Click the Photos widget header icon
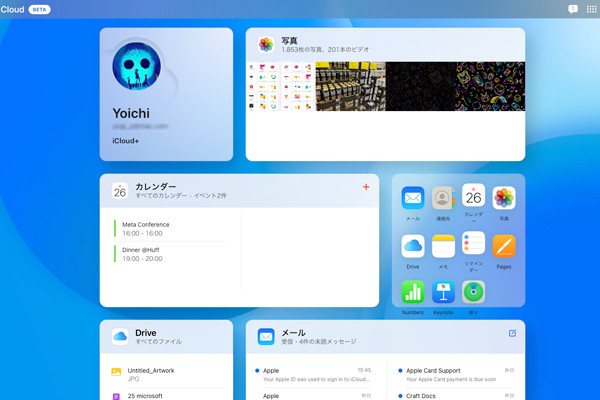This screenshot has width=600, height=400. [266, 45]
